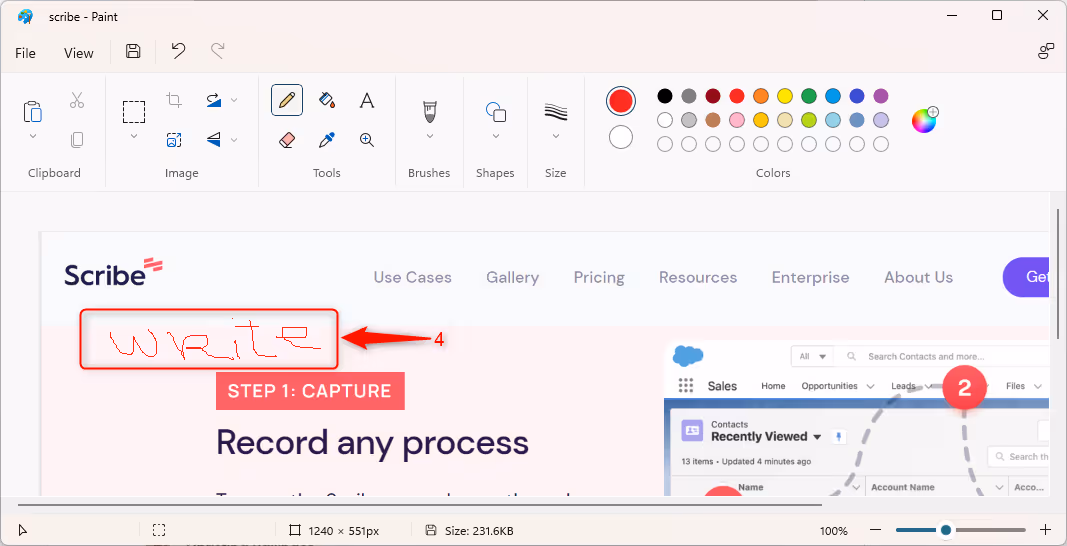Open the File menu
This screenshot has width=1067, height=546.
point(25,53)
